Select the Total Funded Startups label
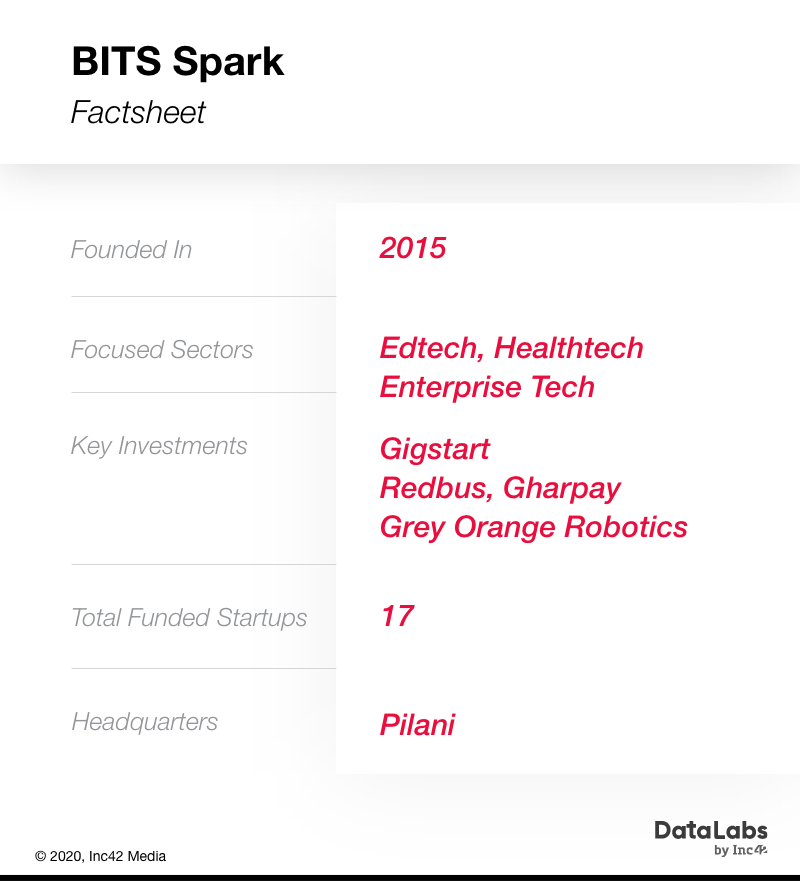The height and width of the screenshot is (881, 800). pyautogui.click(x=189, y=617)
